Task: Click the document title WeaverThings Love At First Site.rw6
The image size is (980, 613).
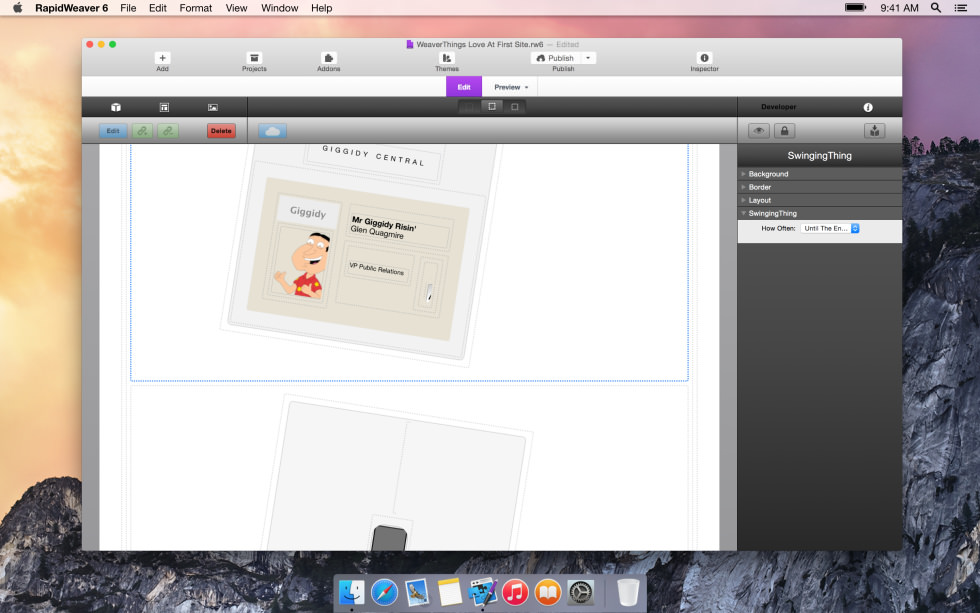Action: pos(480,44)
